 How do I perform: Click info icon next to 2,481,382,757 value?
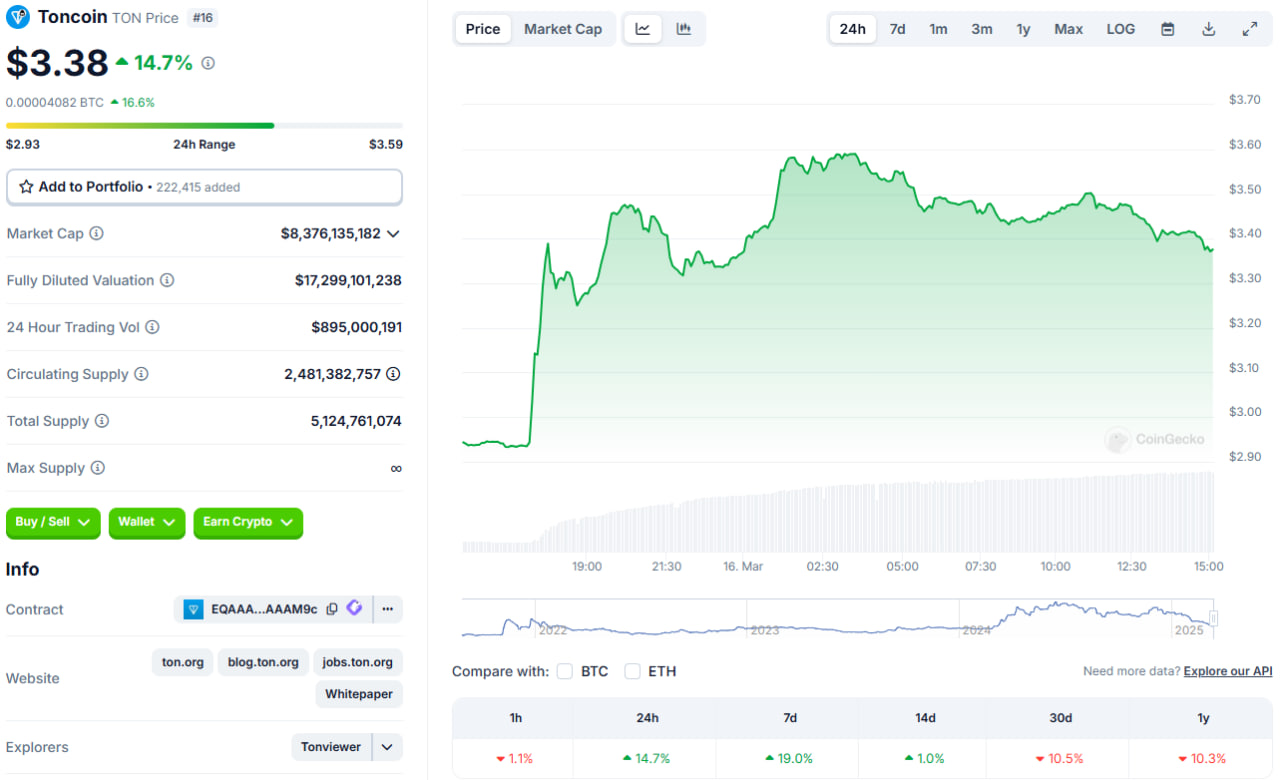[394, 374]
